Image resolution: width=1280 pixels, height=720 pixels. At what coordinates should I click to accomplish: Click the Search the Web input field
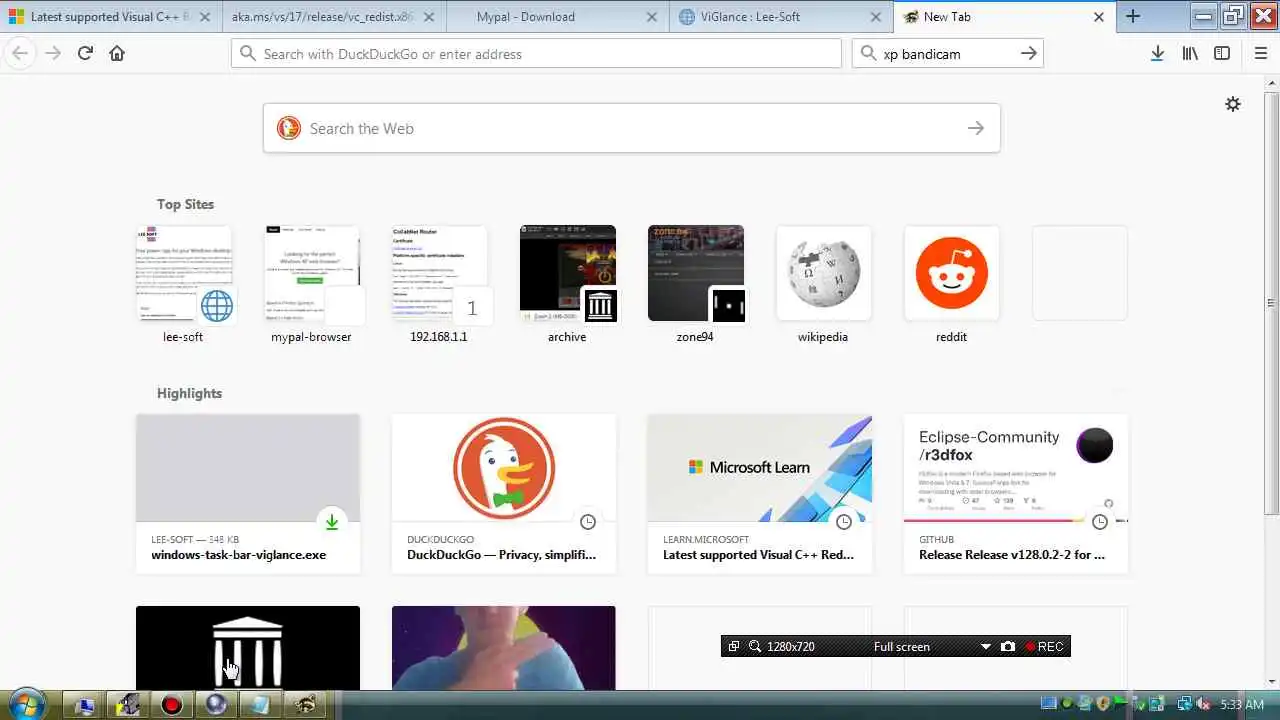pyautogui.click(x=632, y=128)
